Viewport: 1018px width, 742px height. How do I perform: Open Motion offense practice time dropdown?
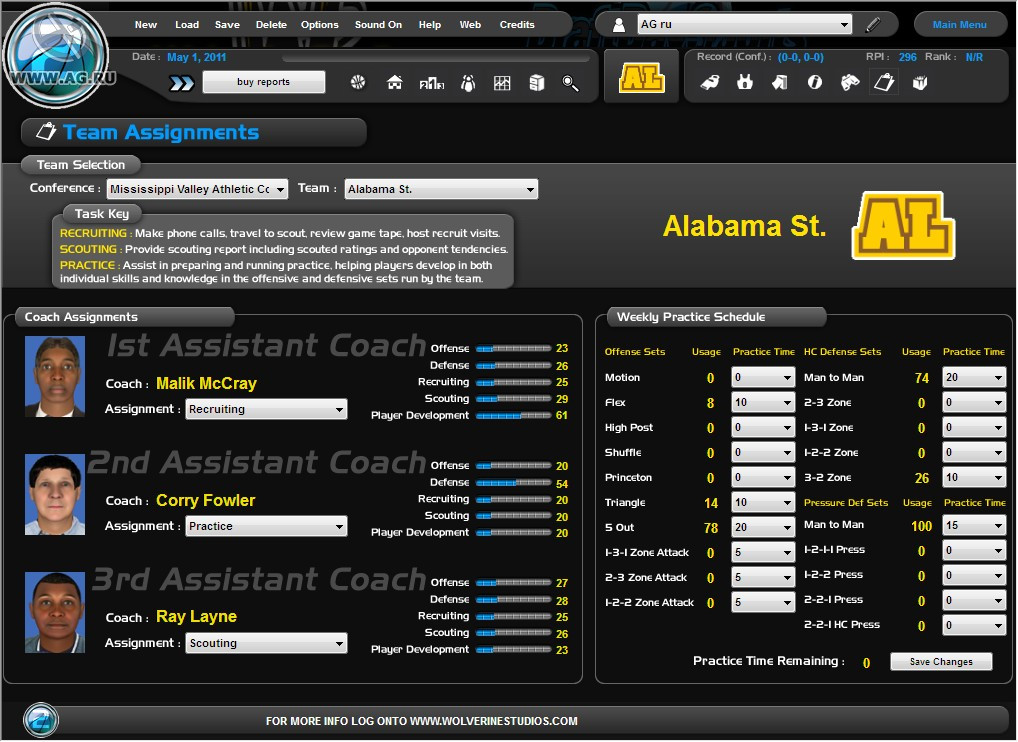point(763,377)
